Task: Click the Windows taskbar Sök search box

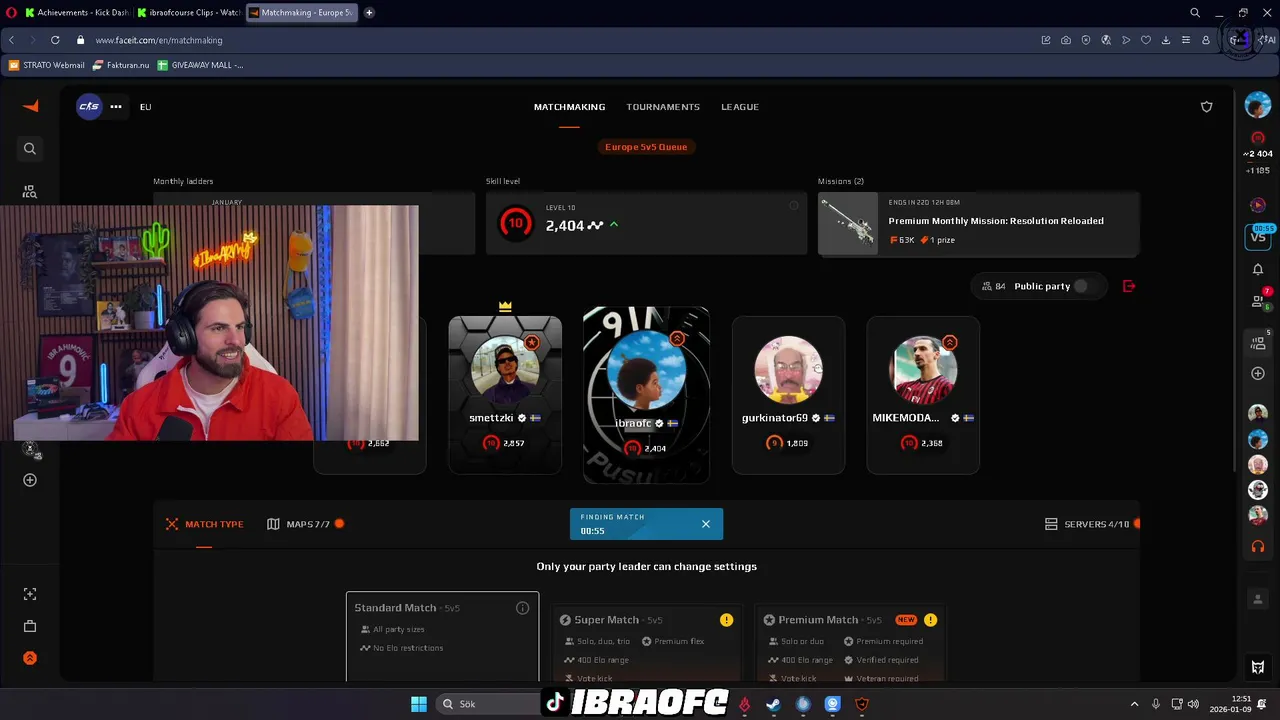Action: 490,704
